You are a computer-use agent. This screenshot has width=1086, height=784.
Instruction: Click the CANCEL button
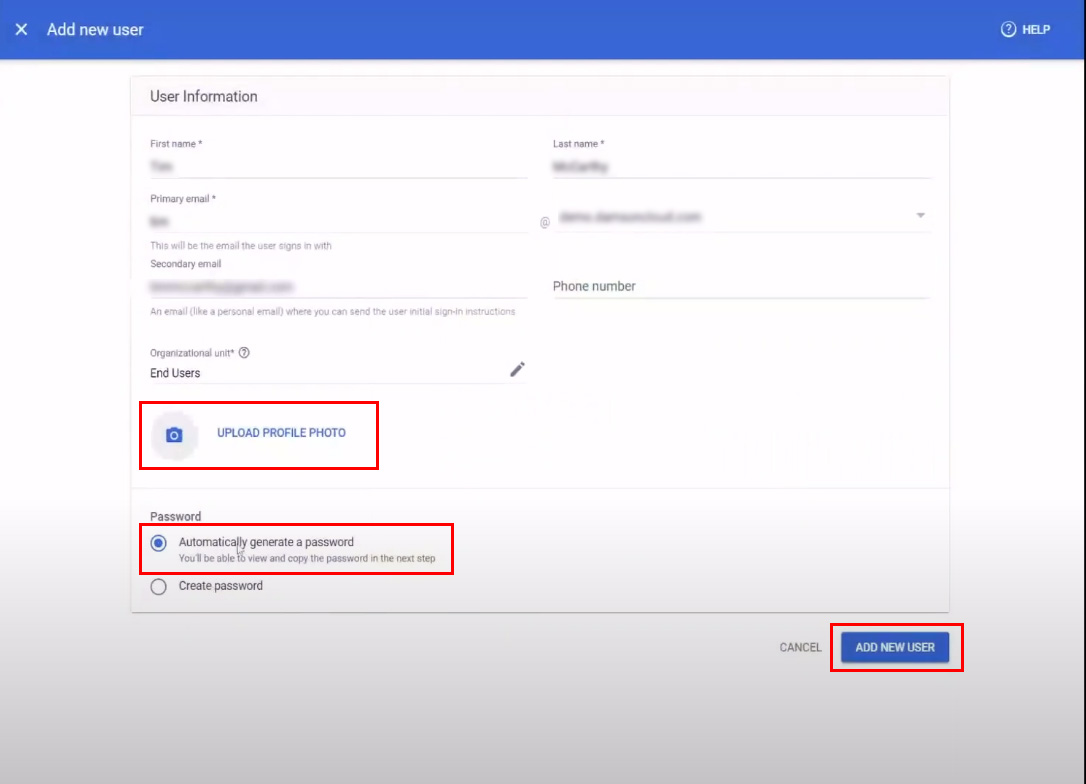point(800,647)
